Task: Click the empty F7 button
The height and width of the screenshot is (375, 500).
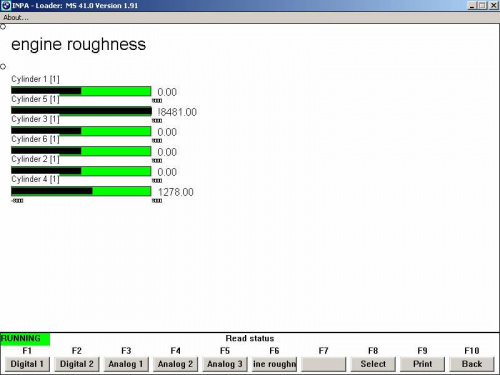Action: (323, 364)
